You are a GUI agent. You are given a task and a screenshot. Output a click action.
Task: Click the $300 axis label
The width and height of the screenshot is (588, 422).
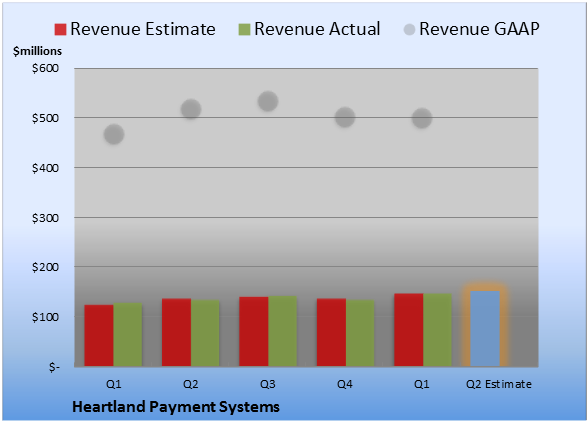(x=45, y=218)
